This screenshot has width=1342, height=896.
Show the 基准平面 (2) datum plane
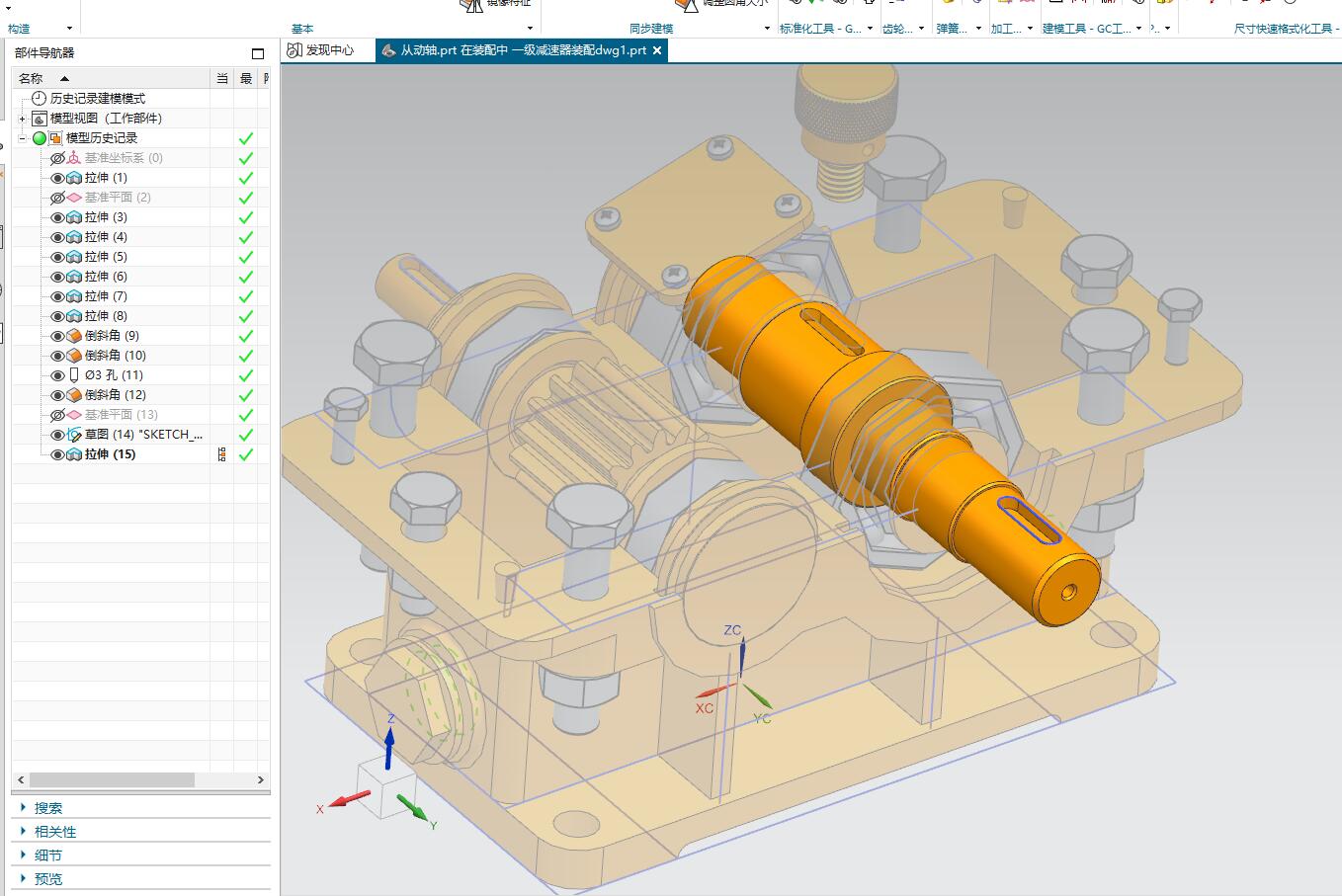(x=57, y=198)
